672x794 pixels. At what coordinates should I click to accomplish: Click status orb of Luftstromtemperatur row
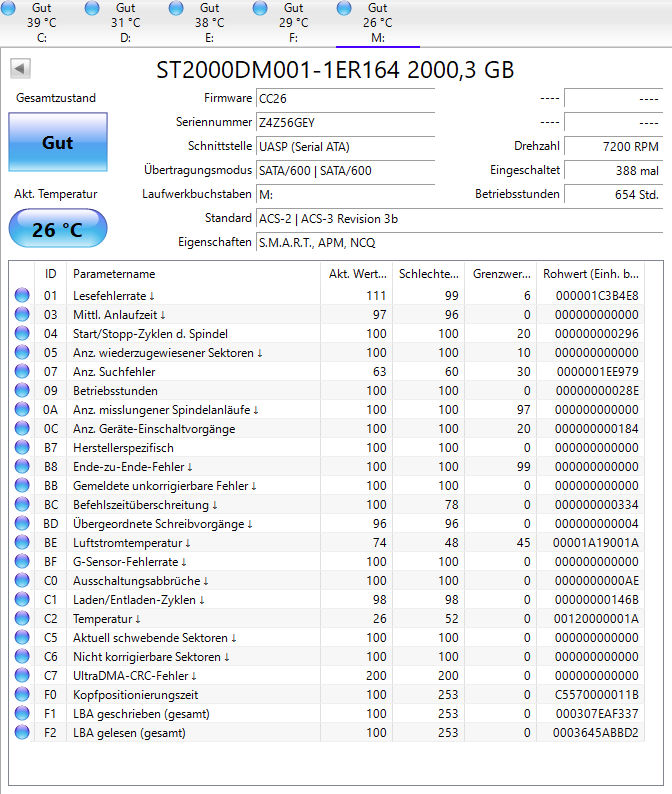(x=22, y=542)
